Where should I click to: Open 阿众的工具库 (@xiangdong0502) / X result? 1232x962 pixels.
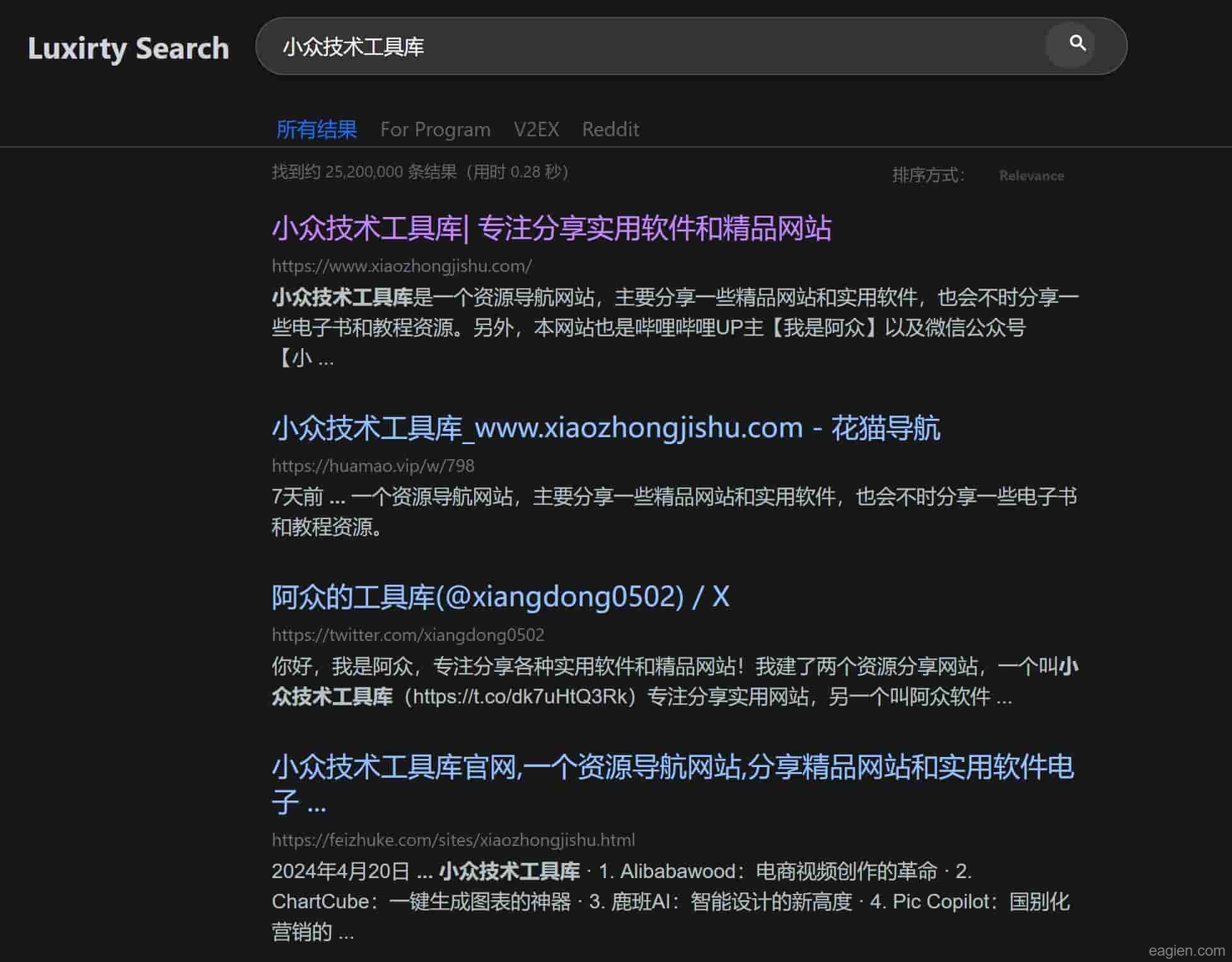[x=500, y=597]
